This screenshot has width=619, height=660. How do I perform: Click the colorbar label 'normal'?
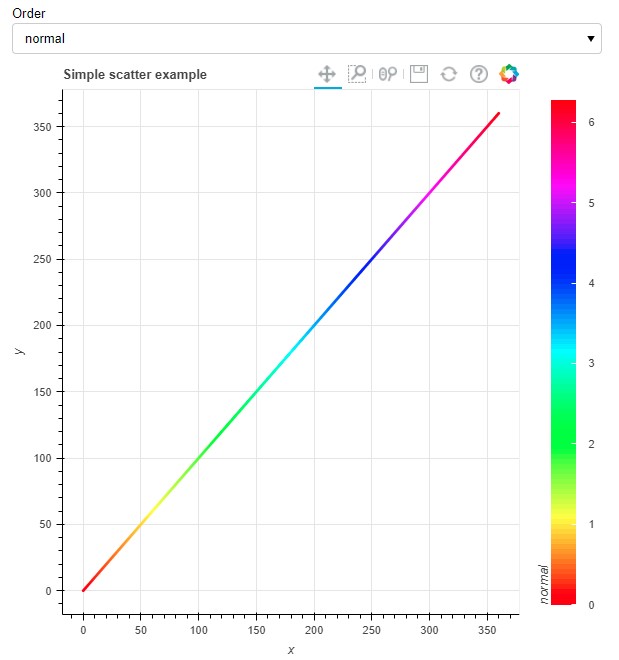tap(544, 584)
